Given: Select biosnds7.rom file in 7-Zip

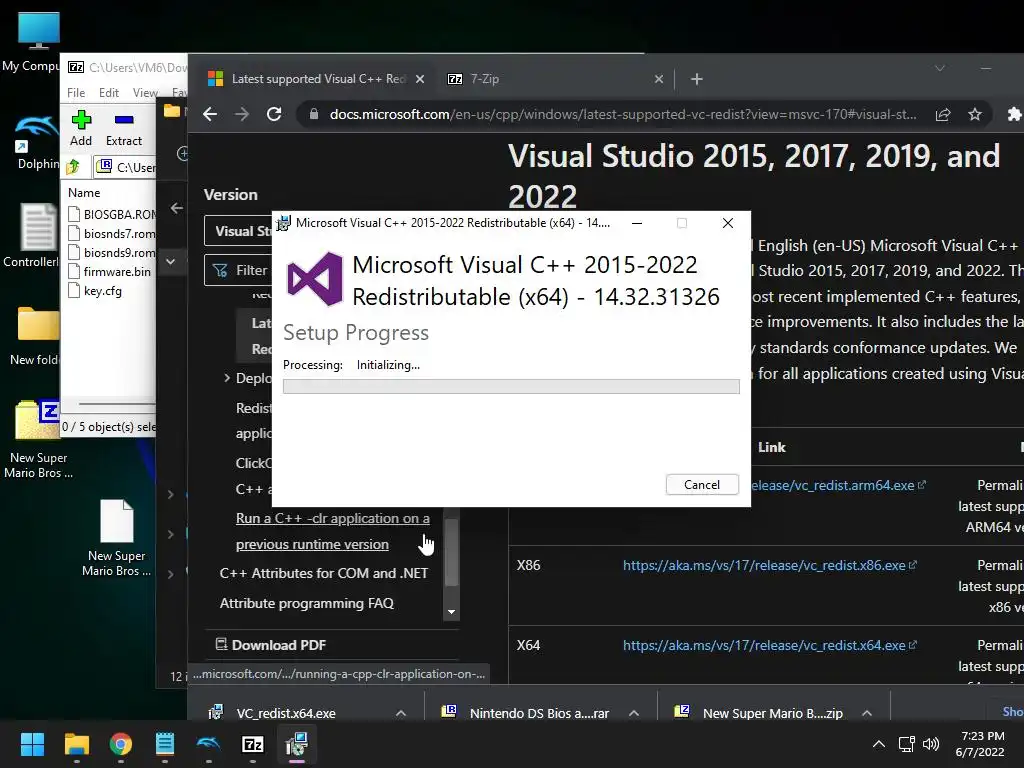Looking at the screenshot, I should [112, 233].
